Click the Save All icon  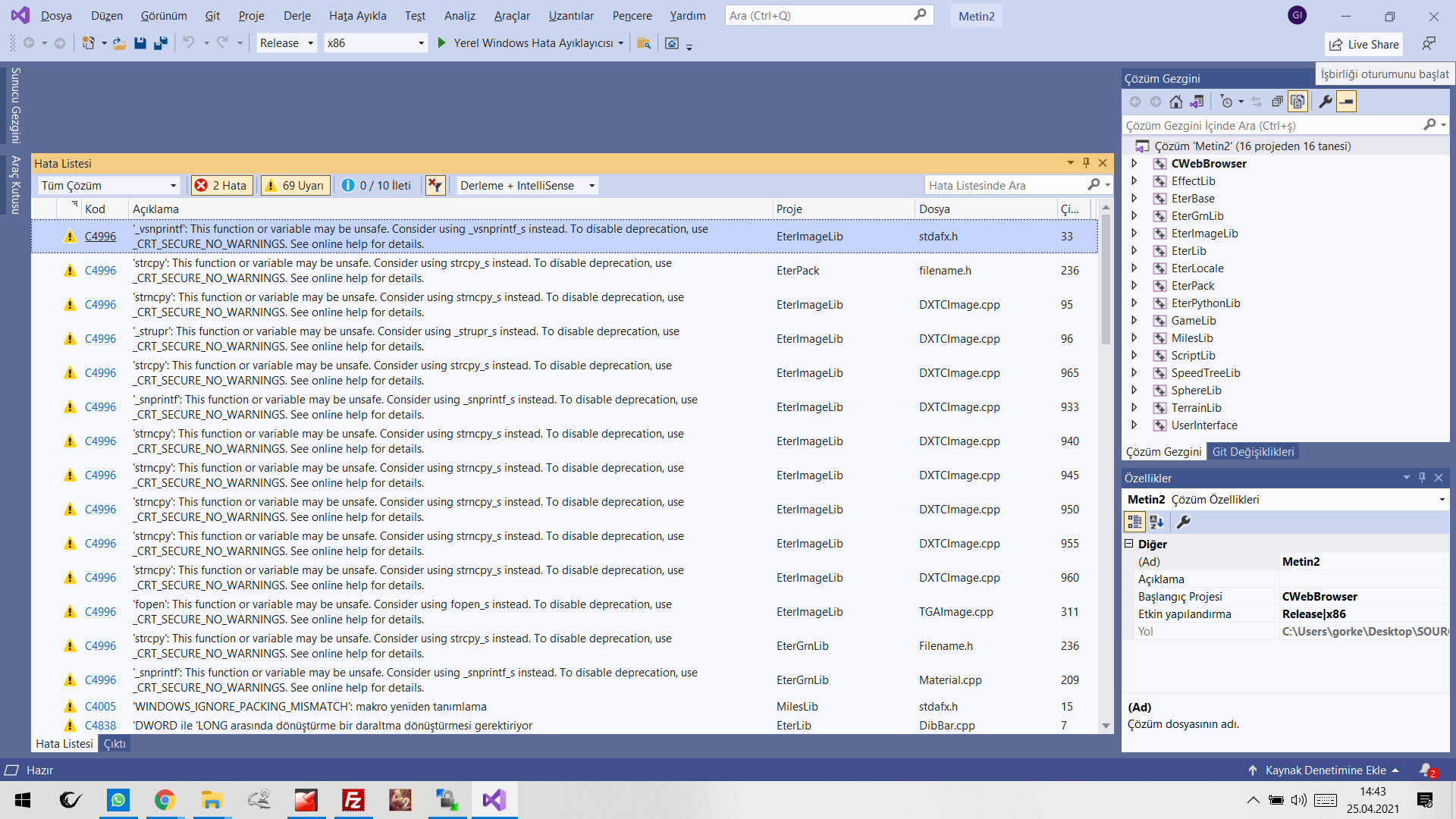pyautogui.click(x=160, y=43)
